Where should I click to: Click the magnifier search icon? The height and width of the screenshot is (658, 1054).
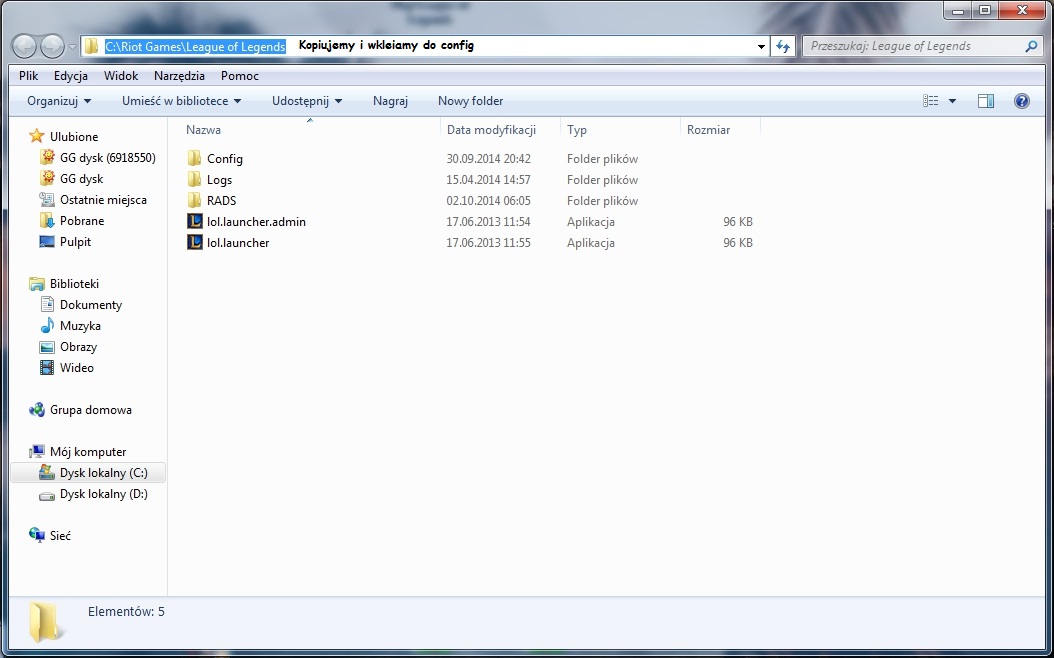pos(1031,46)
